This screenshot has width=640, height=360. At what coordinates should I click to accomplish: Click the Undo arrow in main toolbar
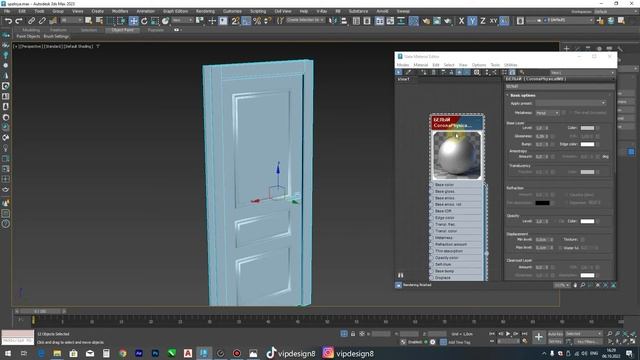[x=8, y=21]
